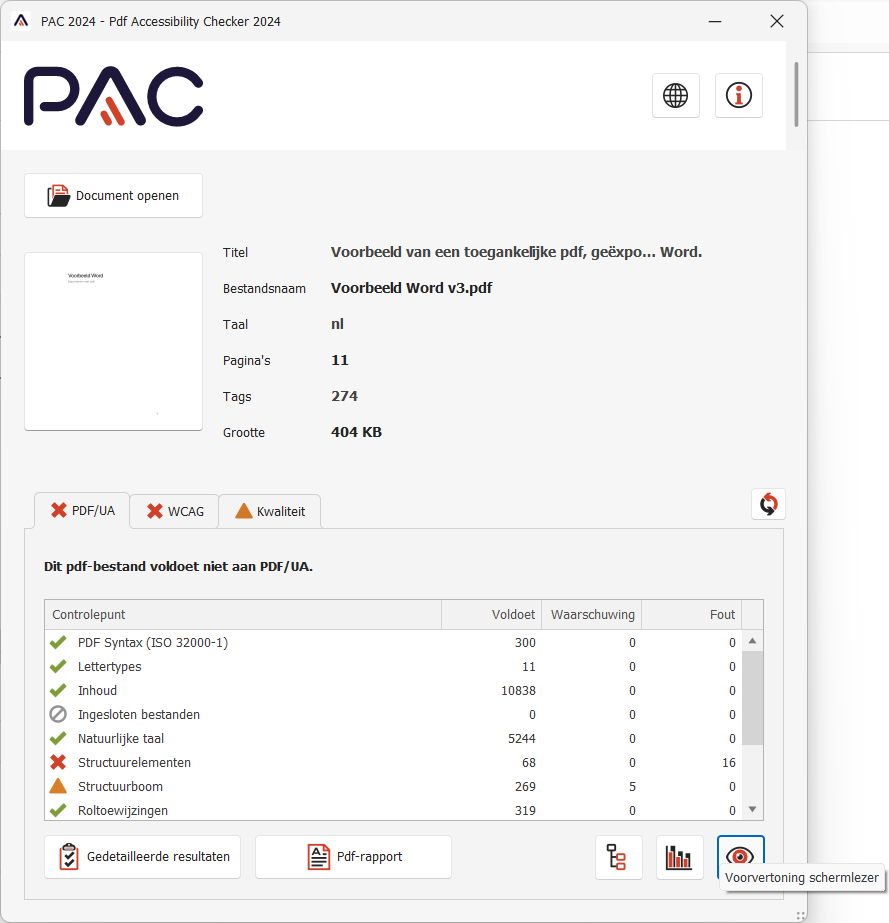Click the green check next to Inhoud
The width and height of the screenshot is (889, 923).
pos(58,690)
